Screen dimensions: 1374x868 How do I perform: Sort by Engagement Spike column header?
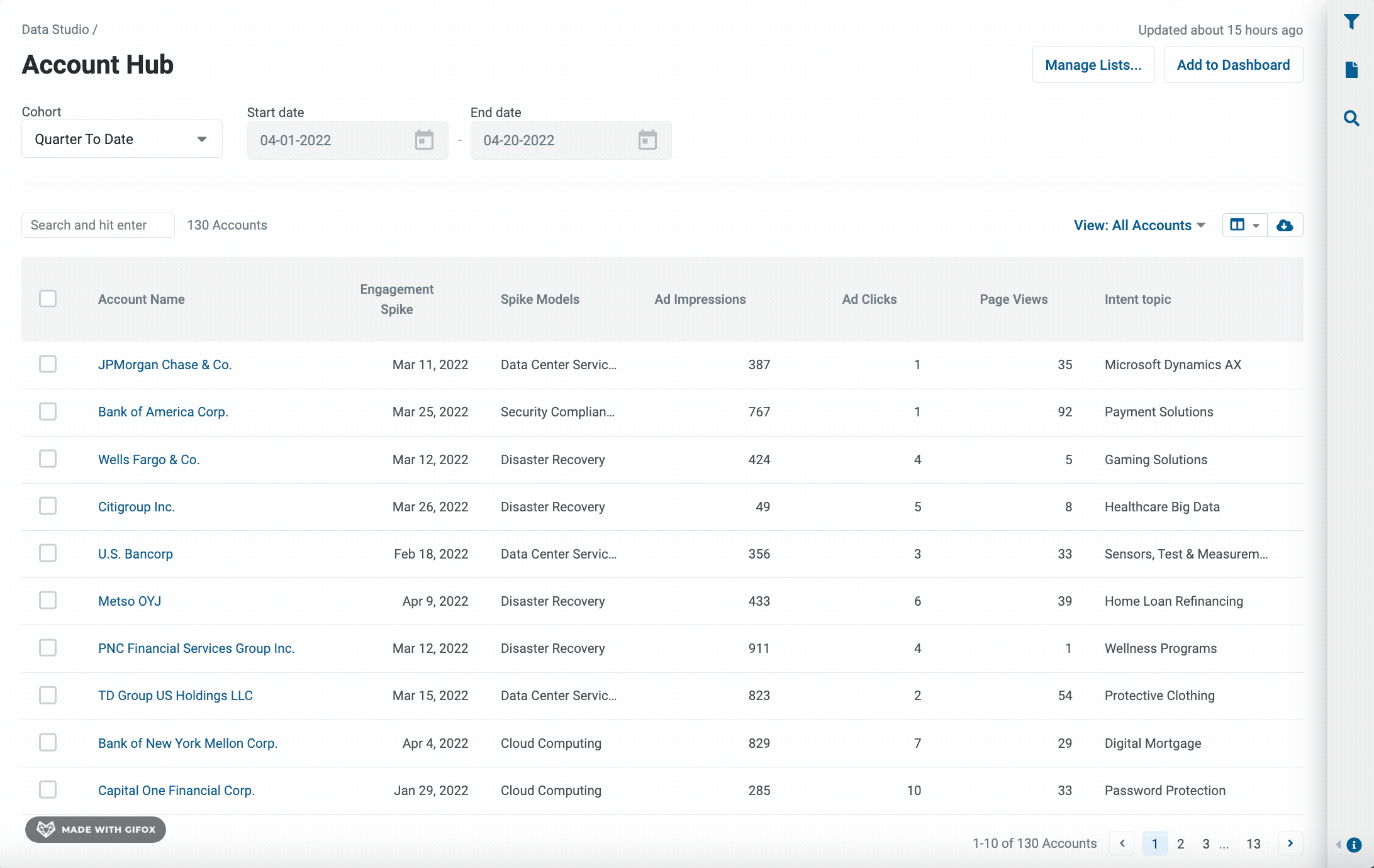397,299
